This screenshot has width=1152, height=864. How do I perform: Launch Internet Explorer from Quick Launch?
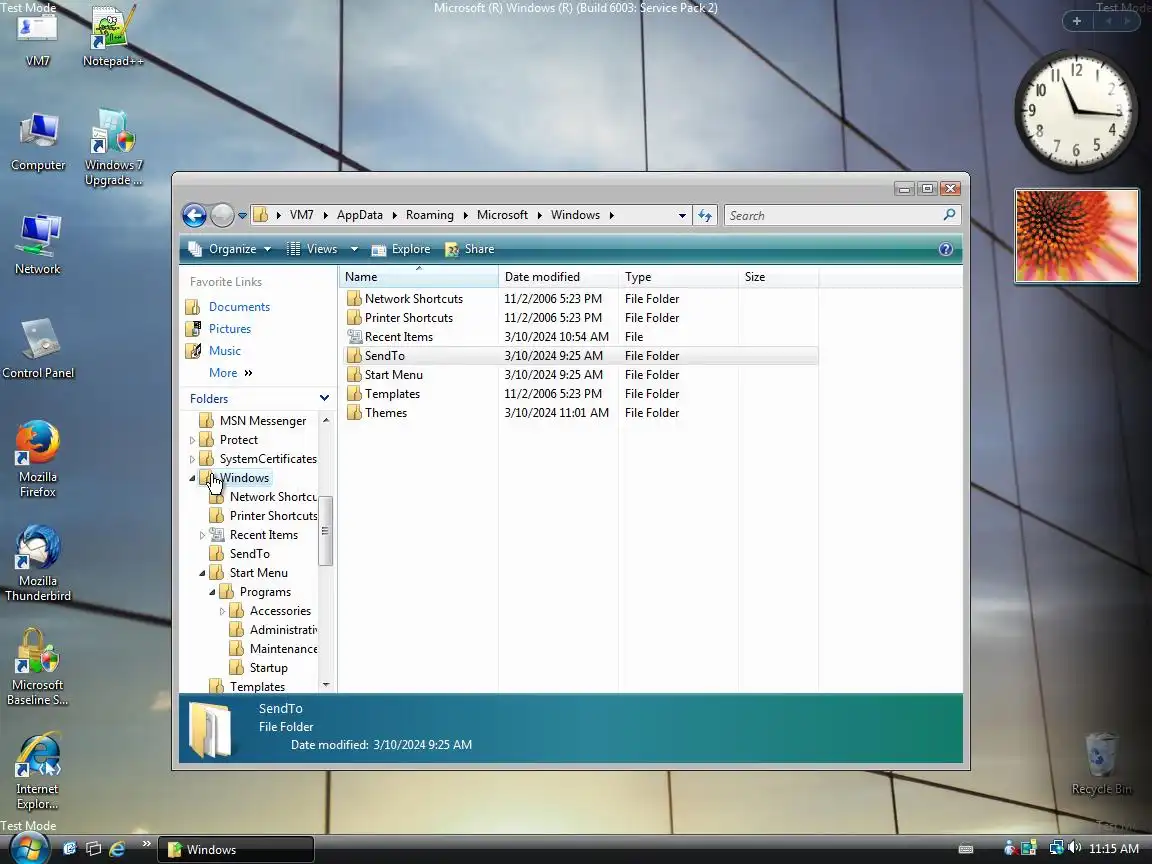(117, 849)
